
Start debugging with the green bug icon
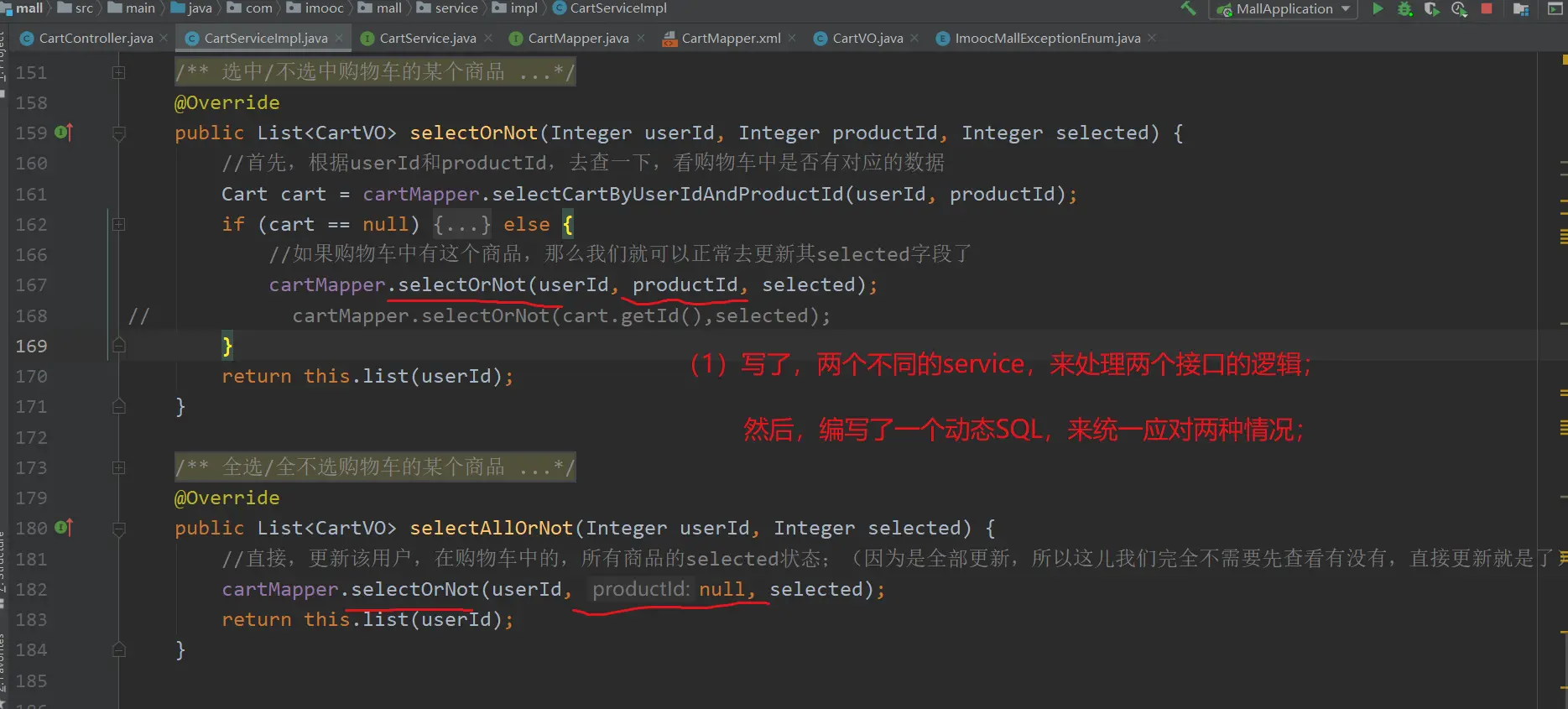[x=1404, y=8]
